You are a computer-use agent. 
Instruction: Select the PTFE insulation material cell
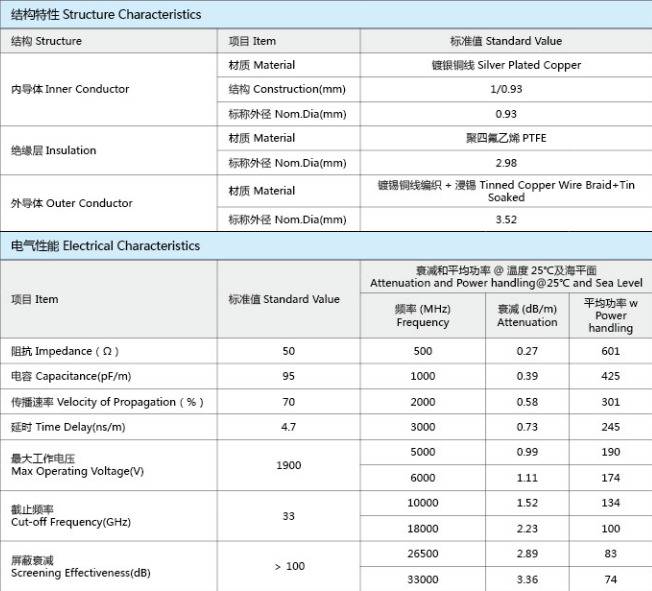pos(505,138)
